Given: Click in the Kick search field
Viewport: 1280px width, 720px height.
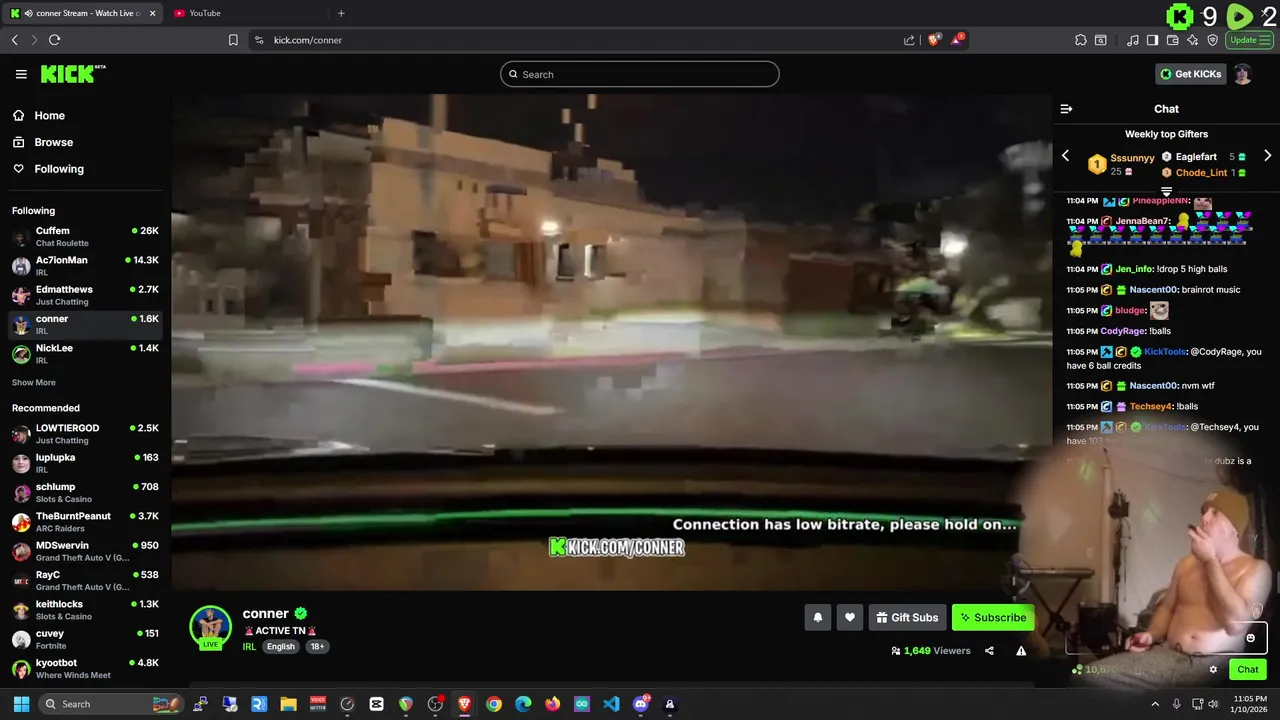Looking at the screenshot, I should coord(640,74).
